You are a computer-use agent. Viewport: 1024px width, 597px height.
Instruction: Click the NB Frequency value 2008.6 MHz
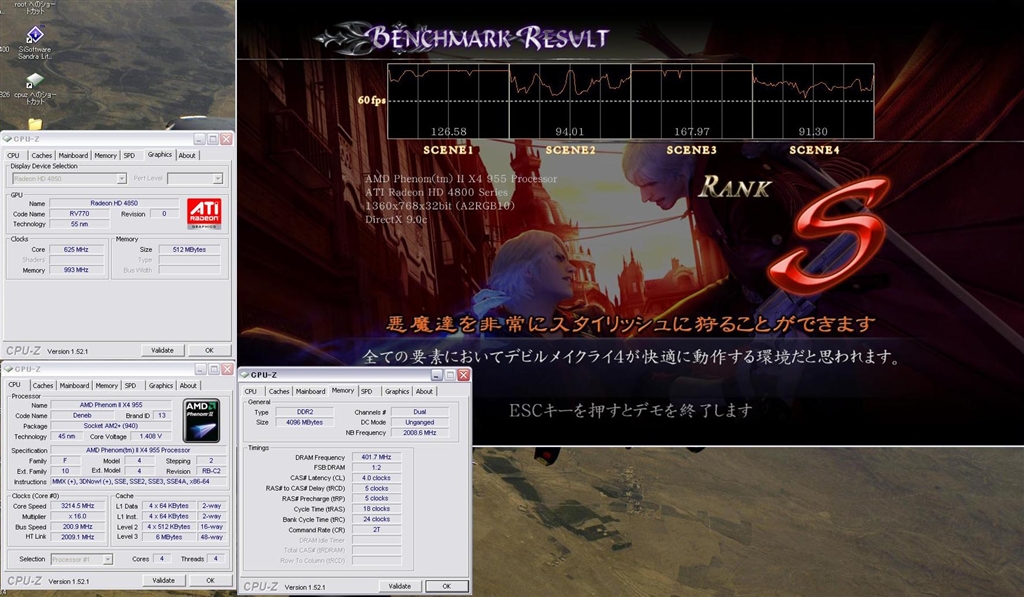click(419, 432)
